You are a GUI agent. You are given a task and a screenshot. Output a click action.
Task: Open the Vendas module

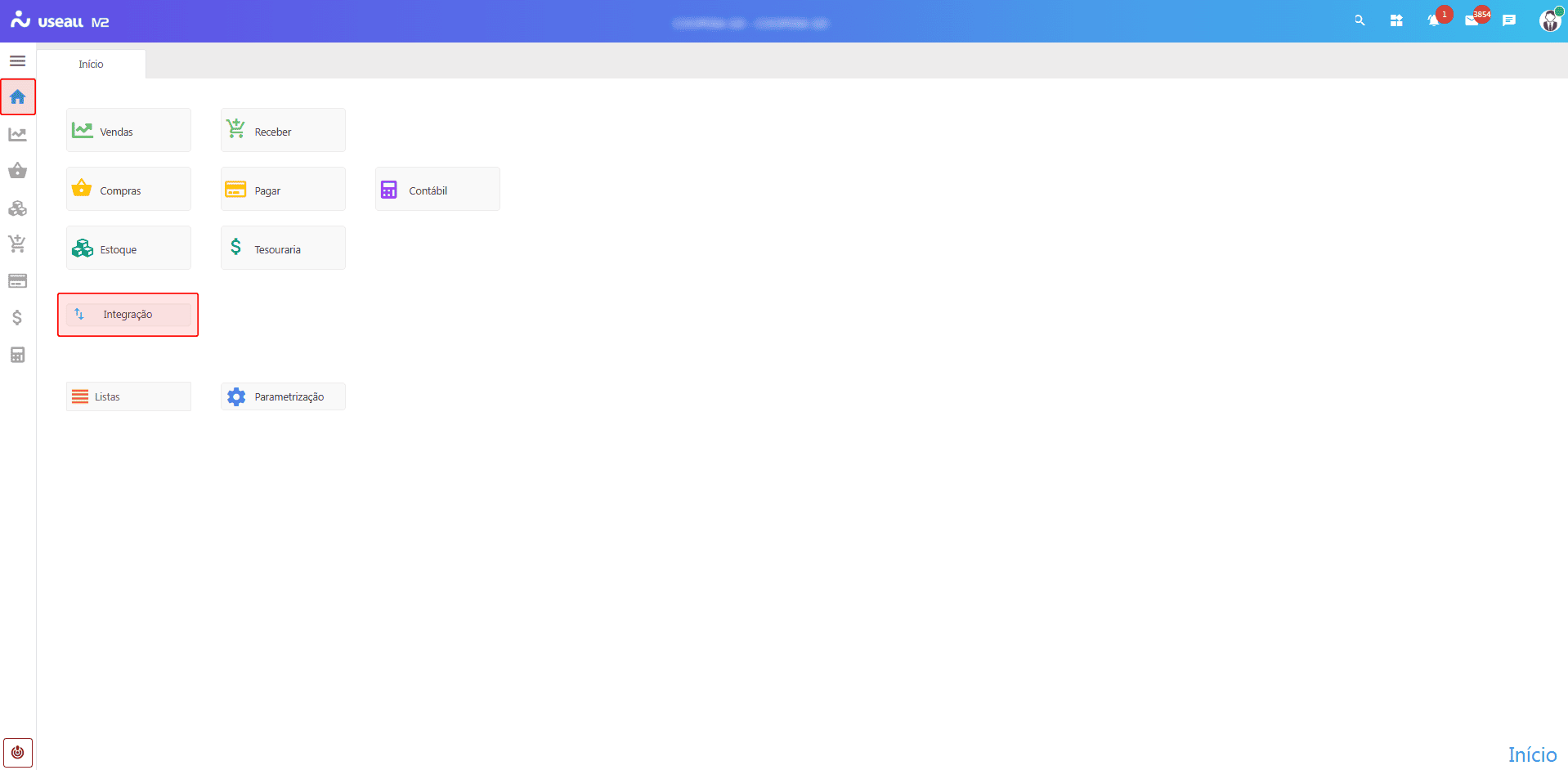[x=128, y=131]
